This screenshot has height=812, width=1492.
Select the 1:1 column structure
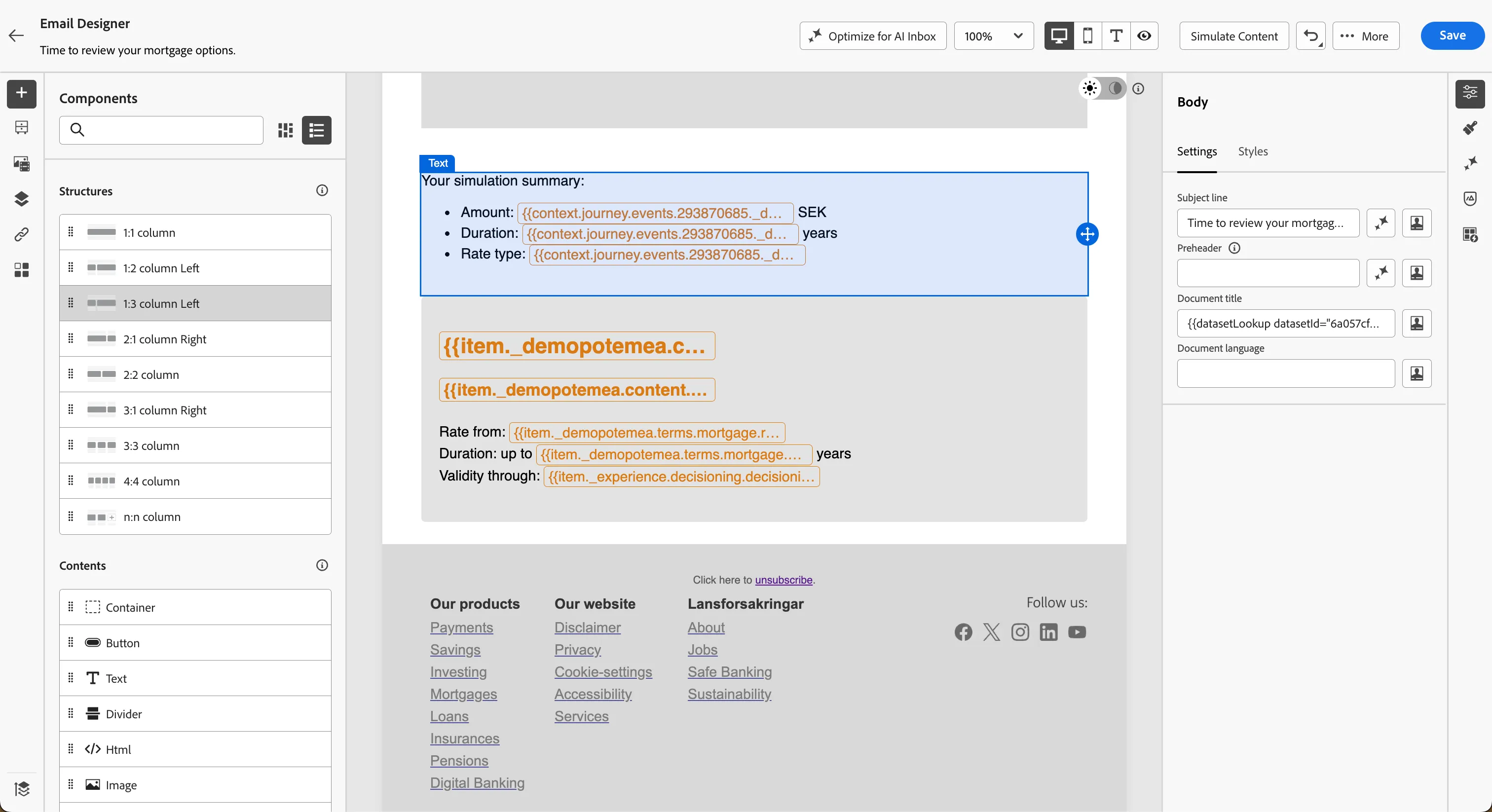pos(195,232)
